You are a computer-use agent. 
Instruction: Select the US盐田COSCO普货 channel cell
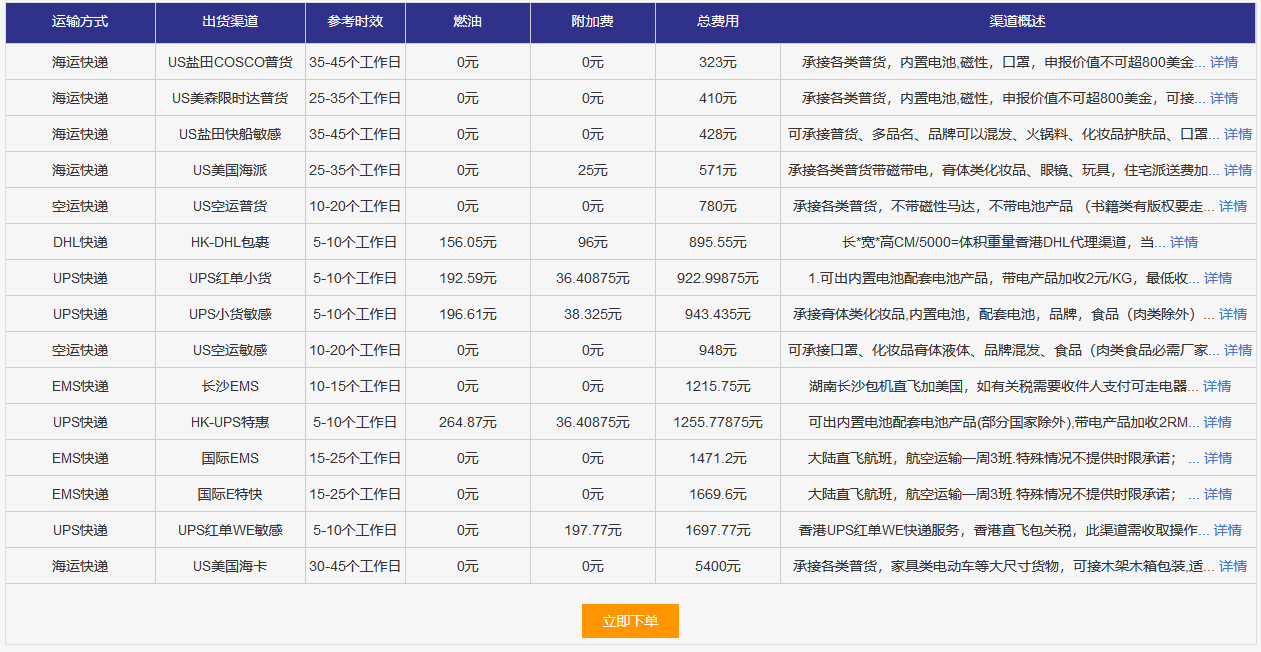(230, 62)
